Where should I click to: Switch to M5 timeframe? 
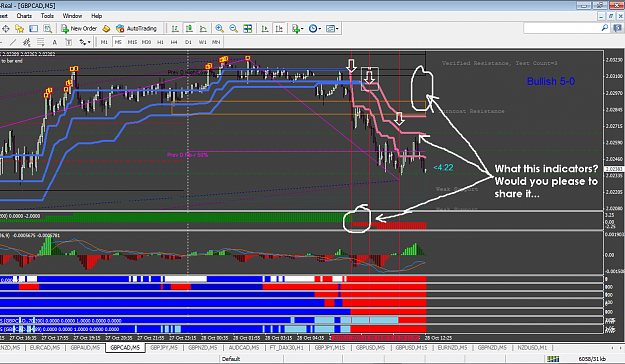(118, 42)
